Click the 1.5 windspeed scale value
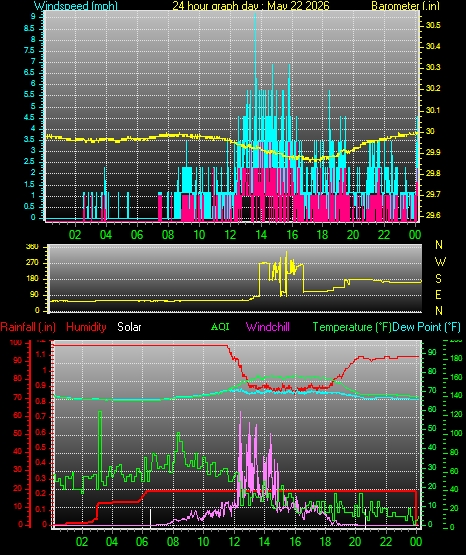This screenshot has height=555, width=466. tap(29, 184)
